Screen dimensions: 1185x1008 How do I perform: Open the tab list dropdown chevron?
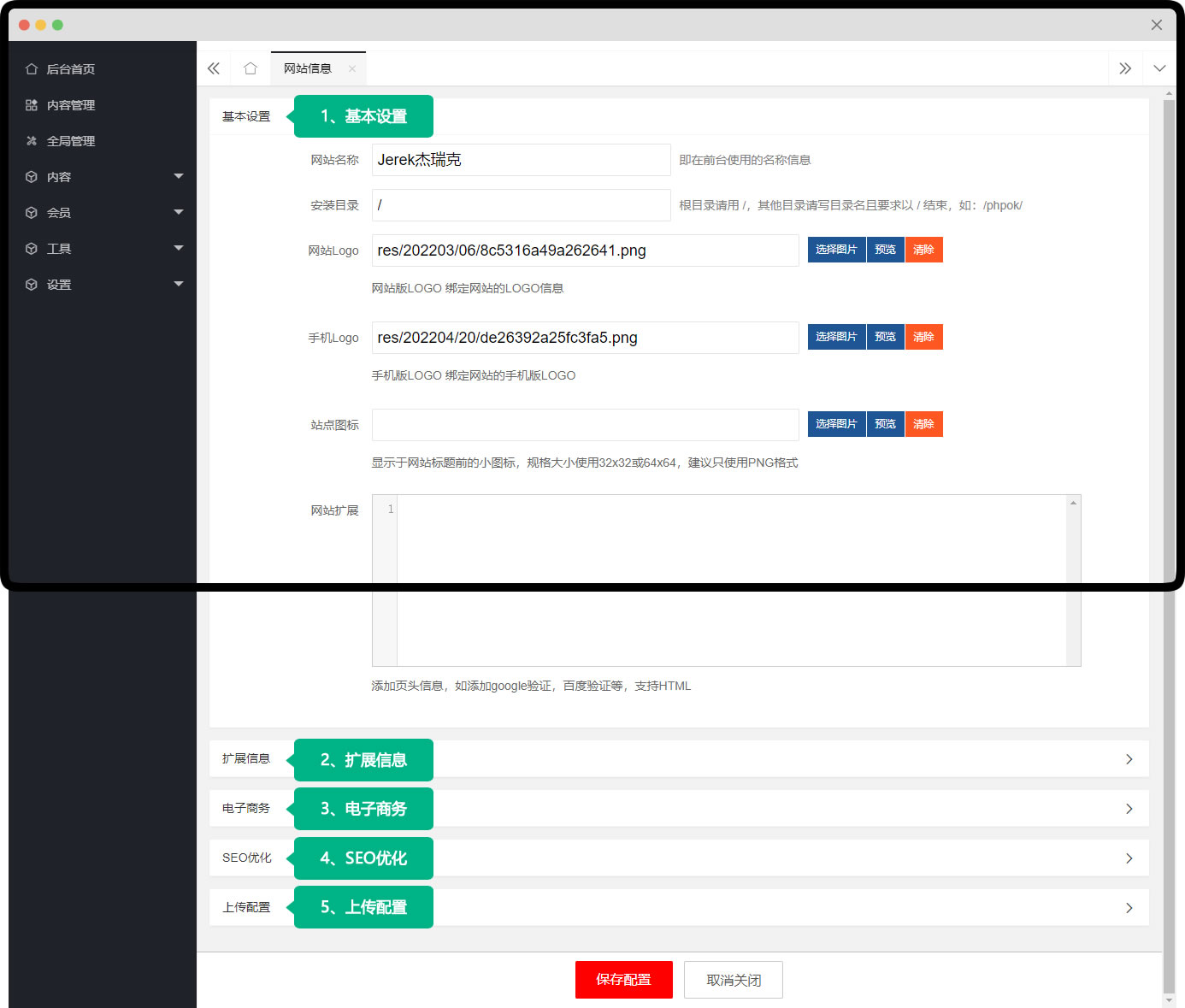click(1159, 68)
